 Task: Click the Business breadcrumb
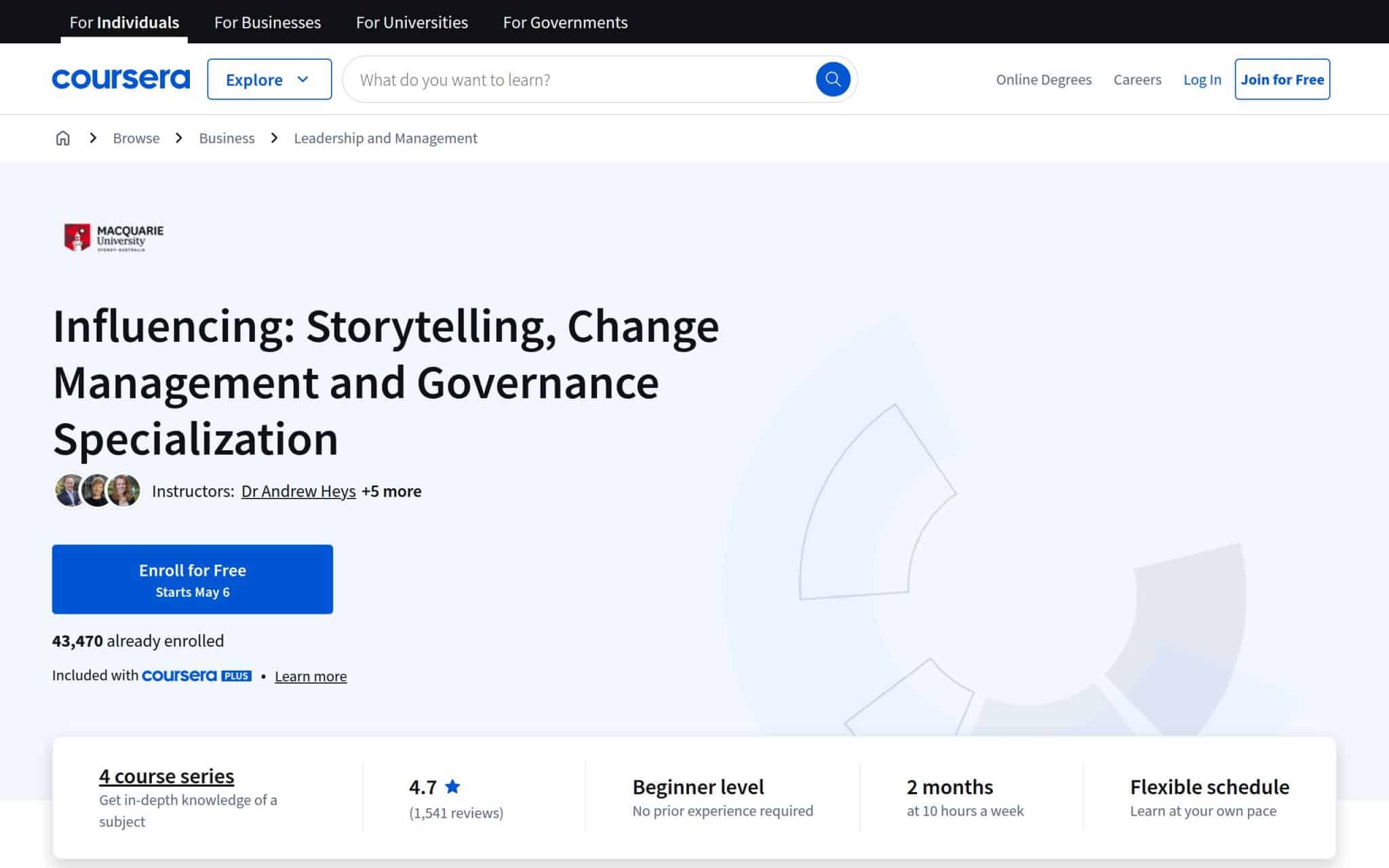click(x=227, y=138)
